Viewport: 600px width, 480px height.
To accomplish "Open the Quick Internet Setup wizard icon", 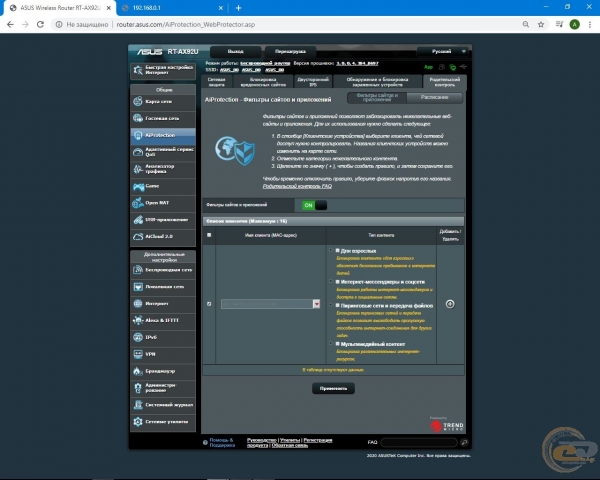I will pyautogui.click(x=138, y=70).
